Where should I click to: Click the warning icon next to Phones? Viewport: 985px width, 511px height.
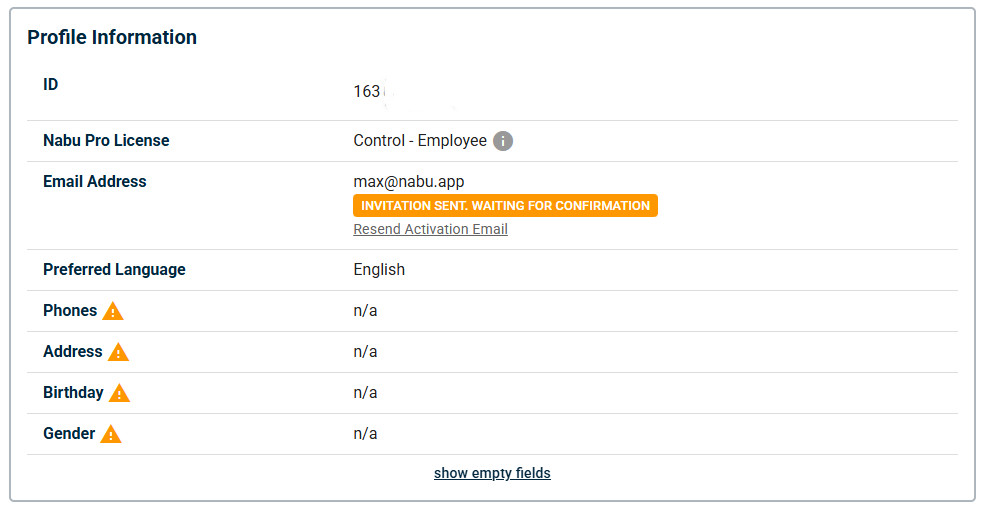click(113, 311)
